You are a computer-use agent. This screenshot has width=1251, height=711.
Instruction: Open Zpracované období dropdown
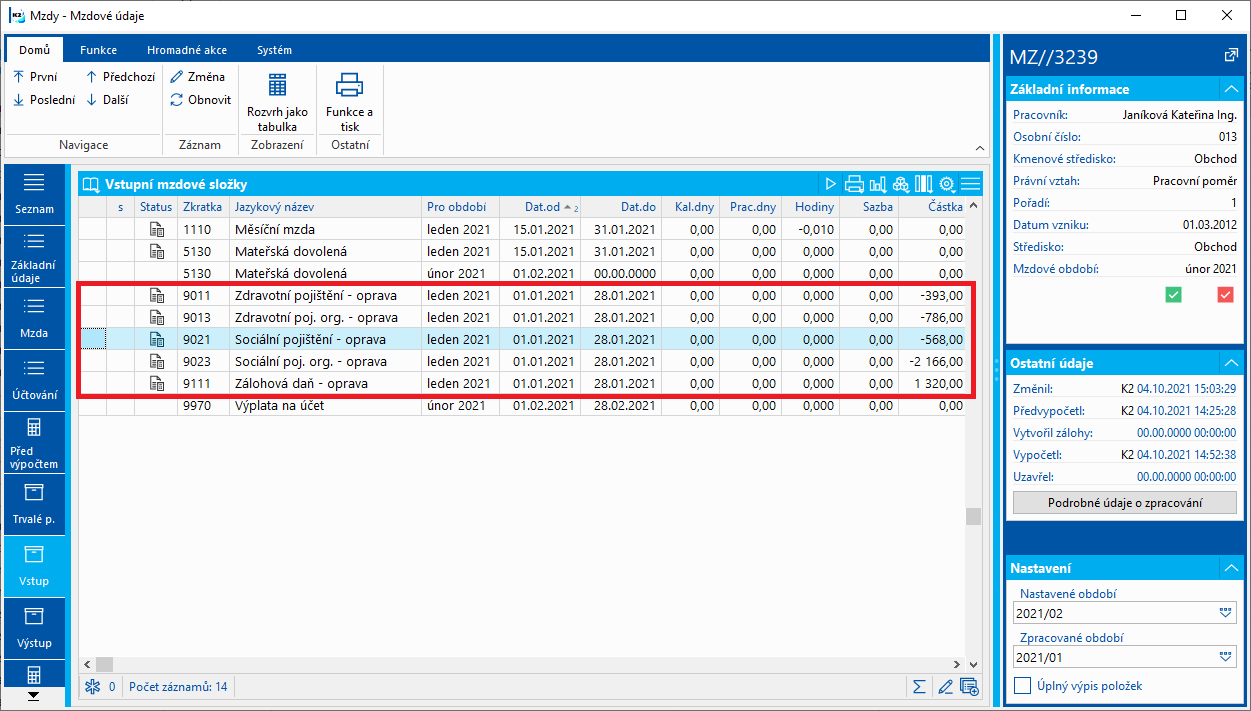(x=1226, y=657)
